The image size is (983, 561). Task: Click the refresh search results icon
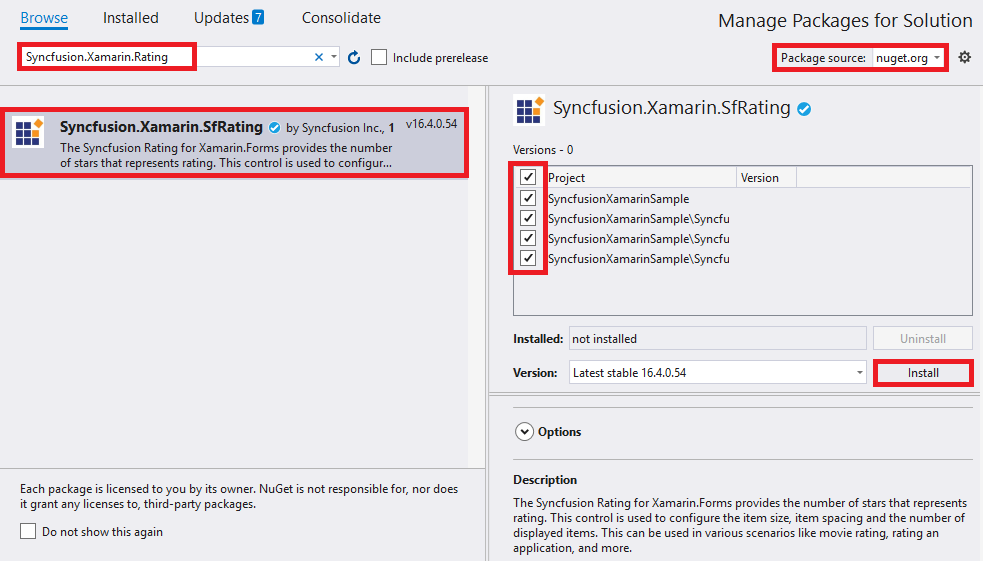[x=354, y=58]
